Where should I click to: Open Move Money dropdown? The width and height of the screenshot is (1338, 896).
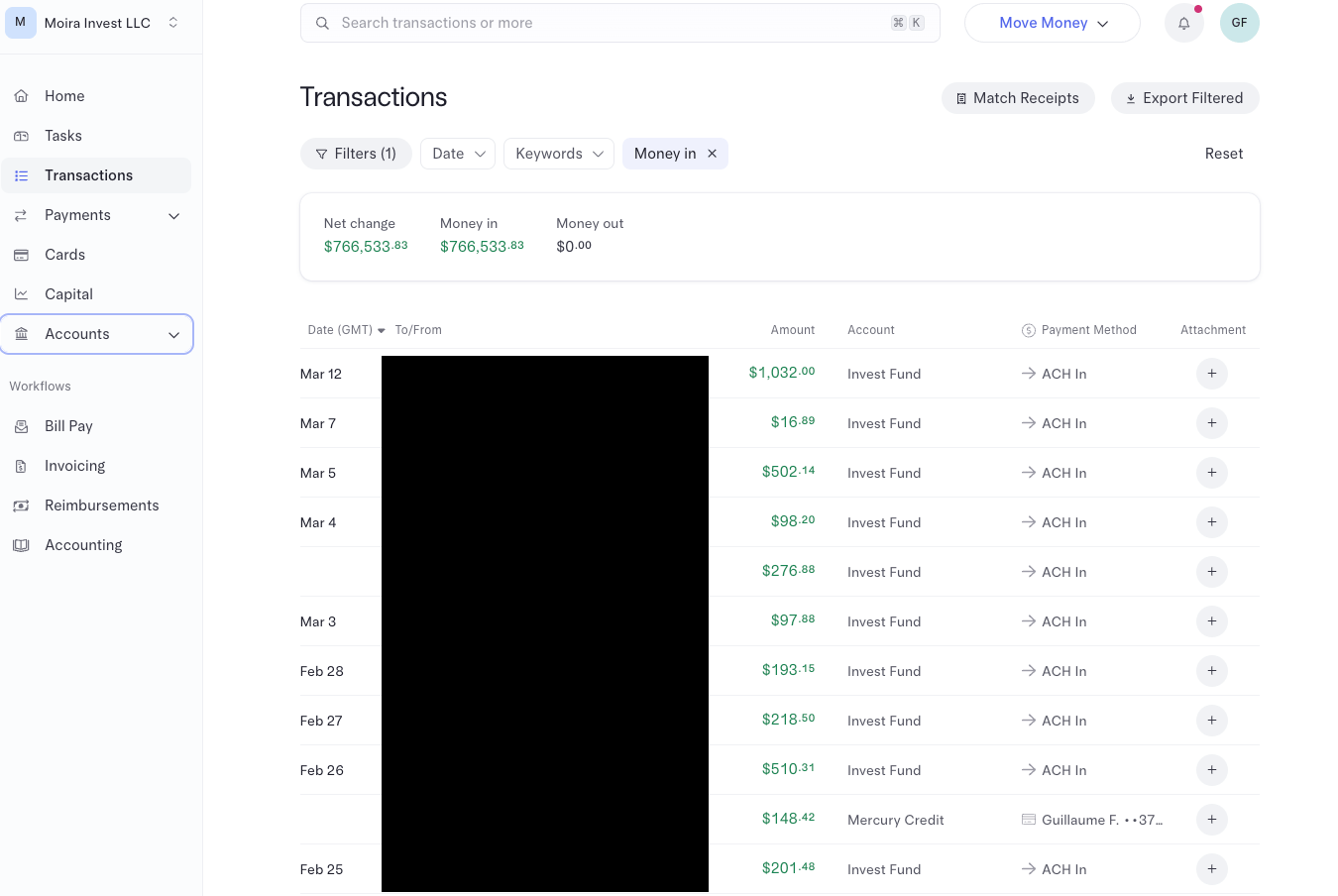point(1053,23)
